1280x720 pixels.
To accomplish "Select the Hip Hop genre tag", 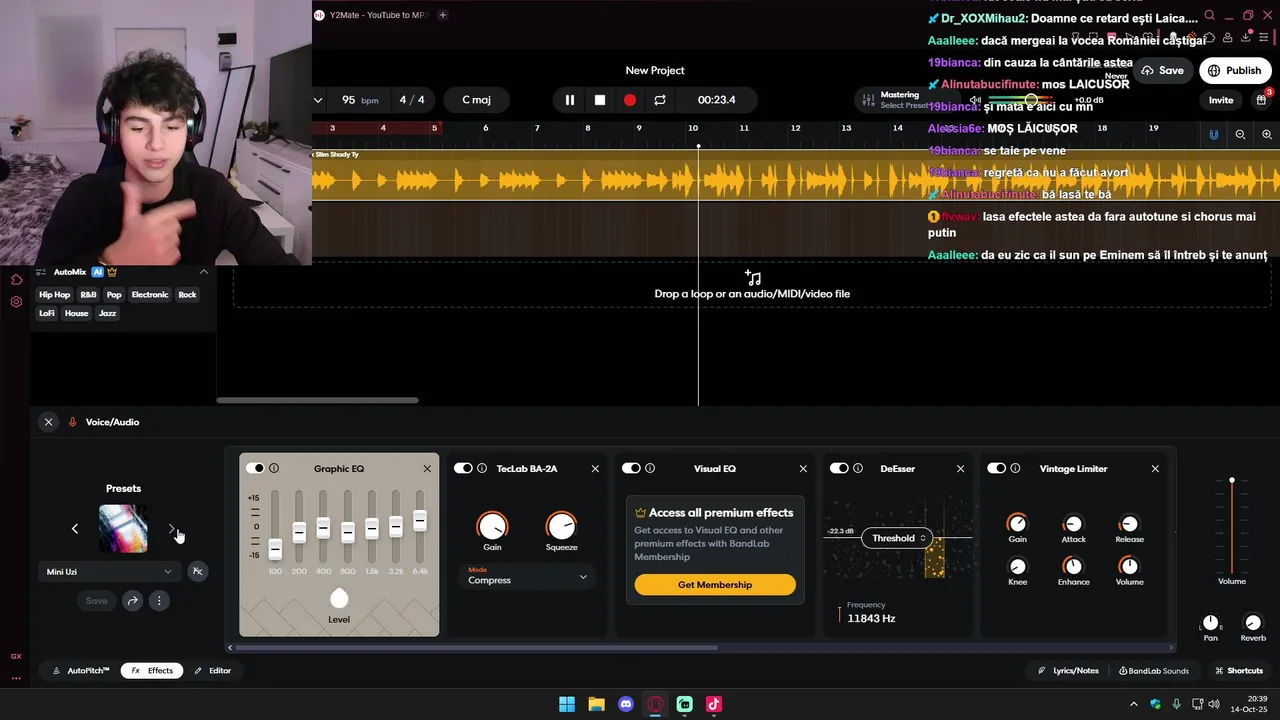I will pyautogui.click(x=55, y=295).
